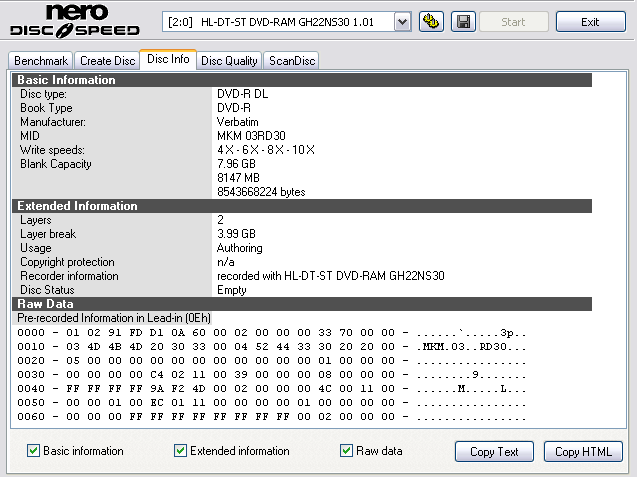Open the Create Disc tab
The width and height of the screenshot is (637, 477).
click(x=108, y=61)
